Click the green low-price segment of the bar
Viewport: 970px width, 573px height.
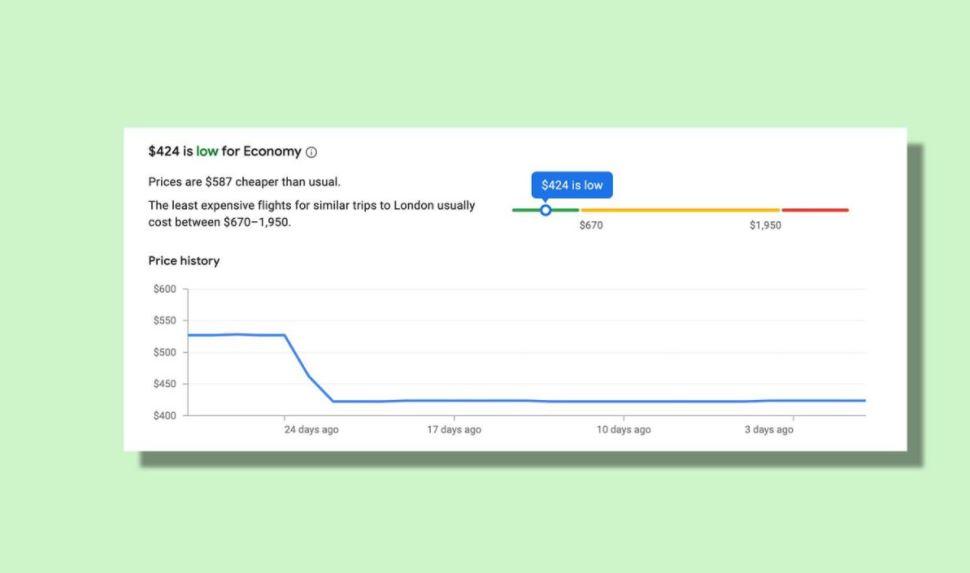545,210
